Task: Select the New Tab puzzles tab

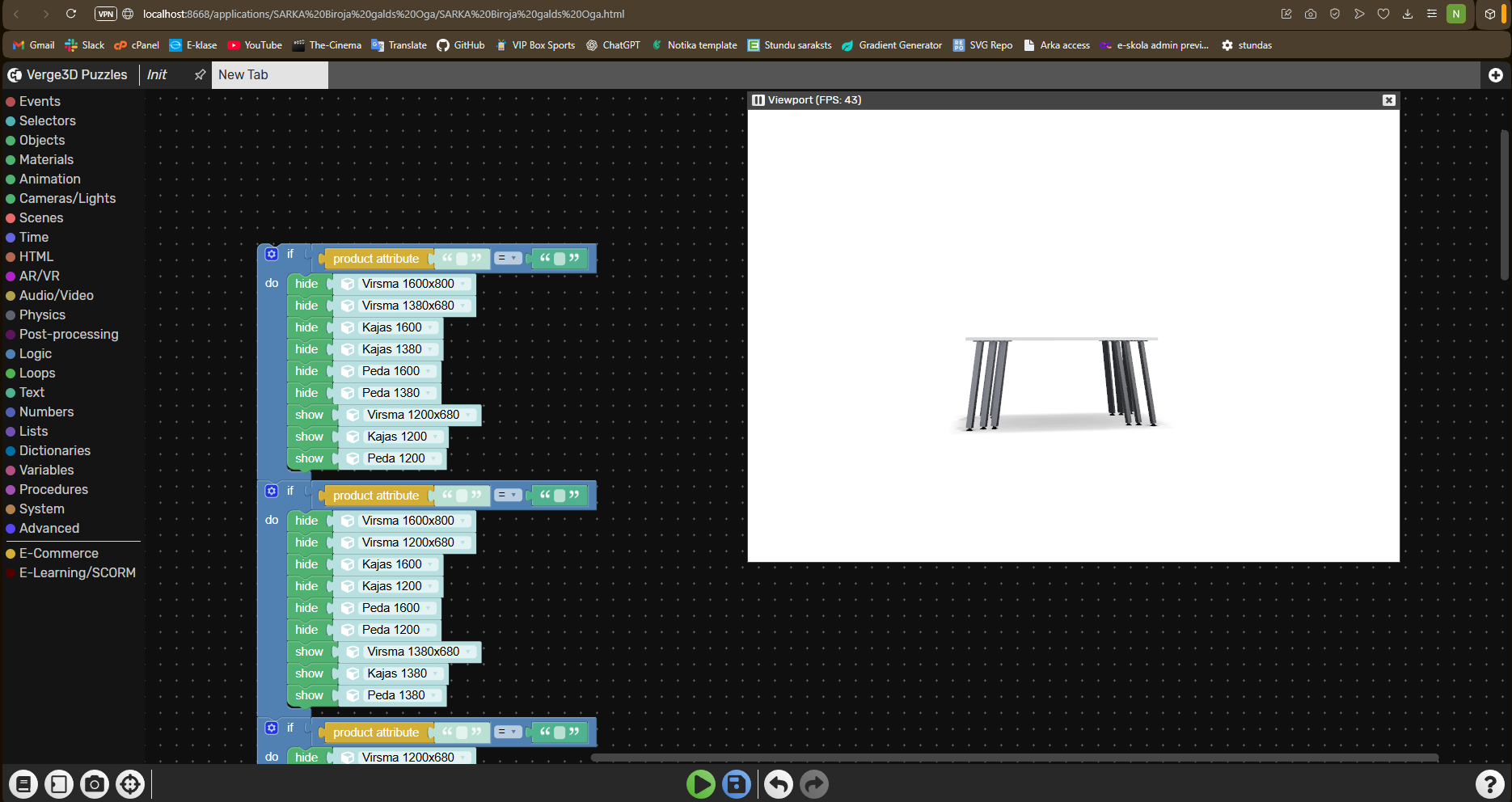Action: tap(243, 75)
